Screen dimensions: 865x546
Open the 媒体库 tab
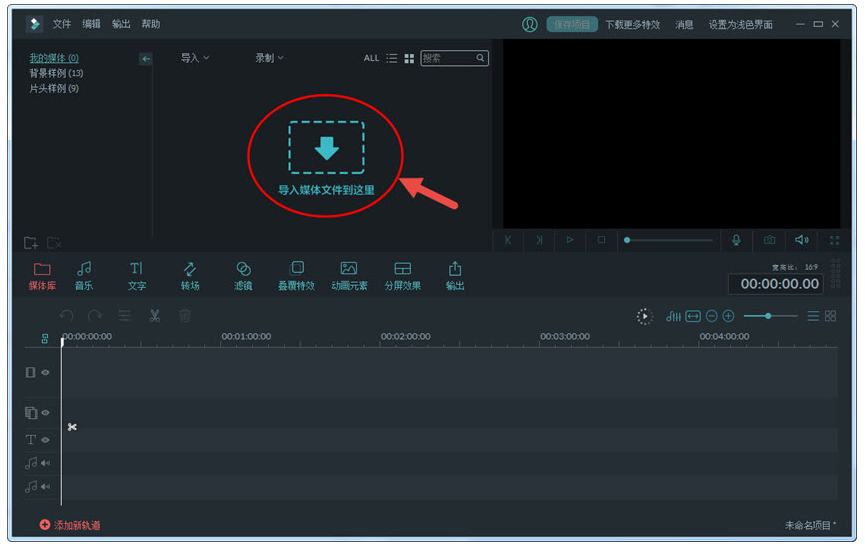coord(42,276)
